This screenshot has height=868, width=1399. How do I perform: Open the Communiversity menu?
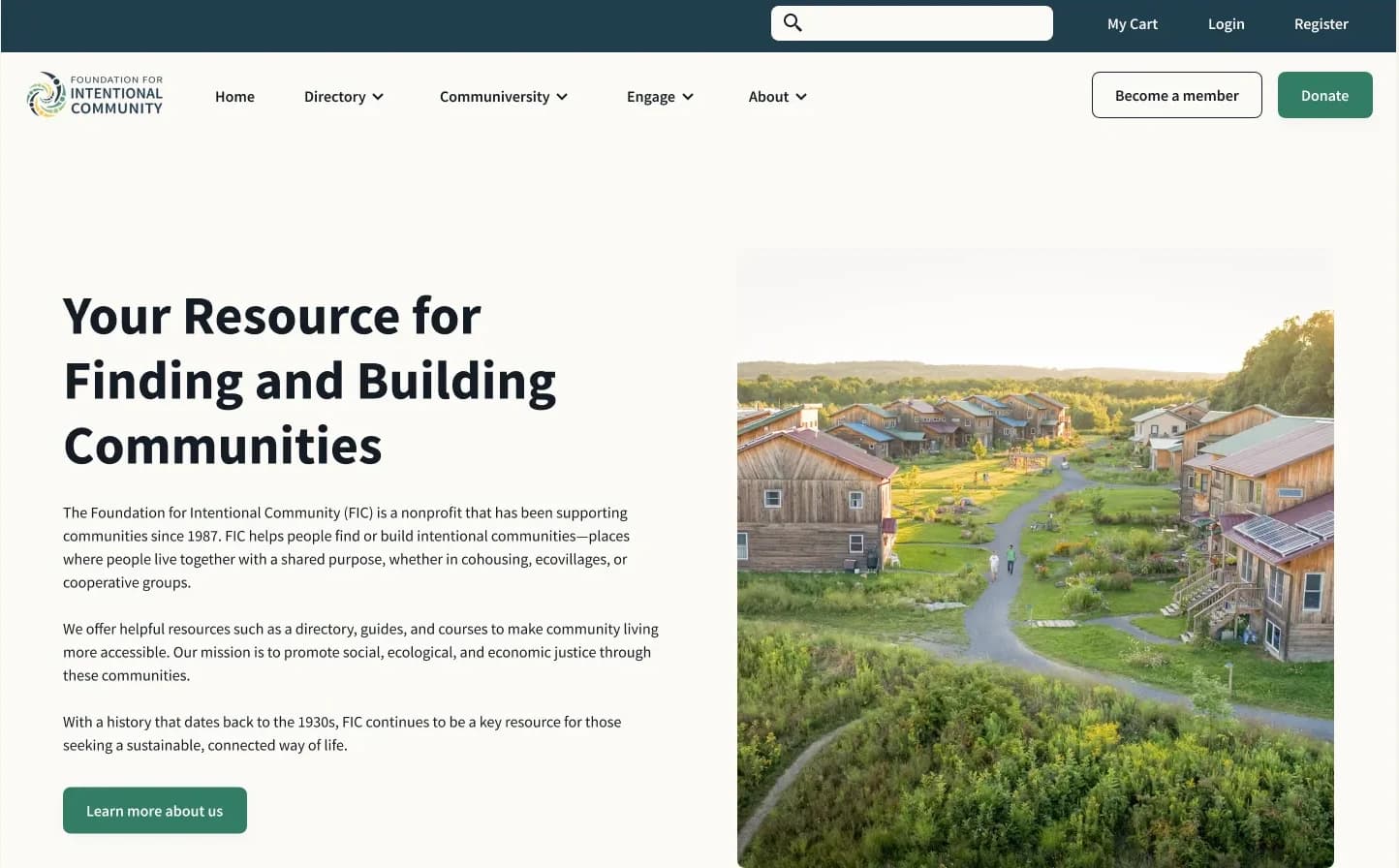pyautogui.click(x=494, y=97)
